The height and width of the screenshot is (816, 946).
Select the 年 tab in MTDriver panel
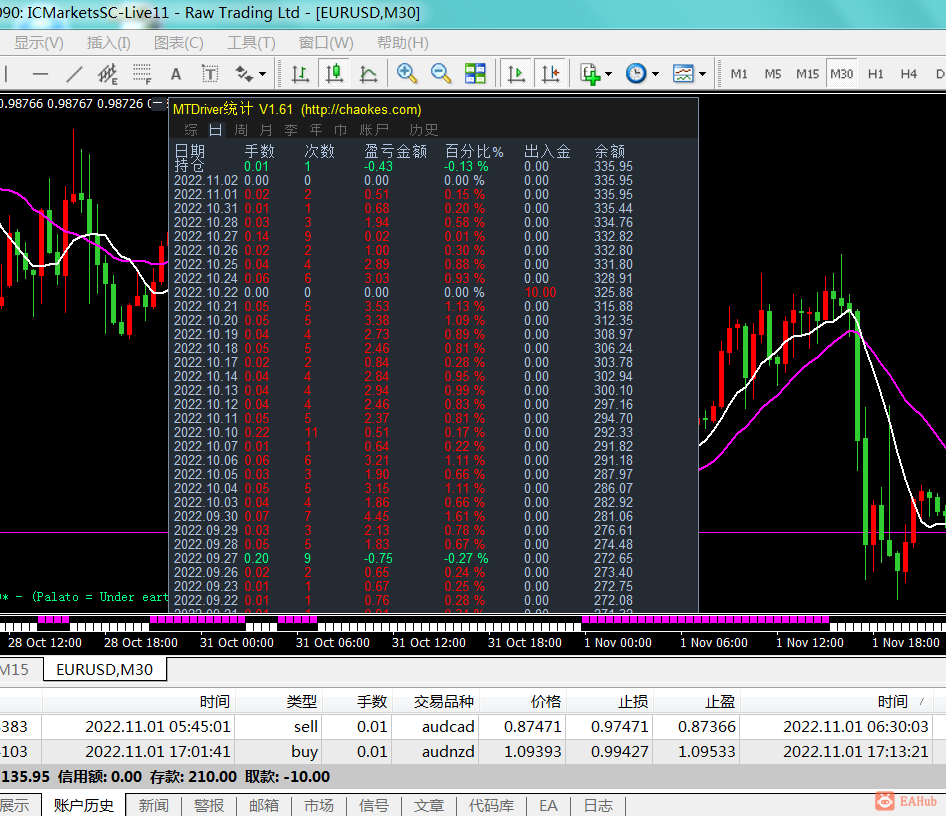[316, 130]
